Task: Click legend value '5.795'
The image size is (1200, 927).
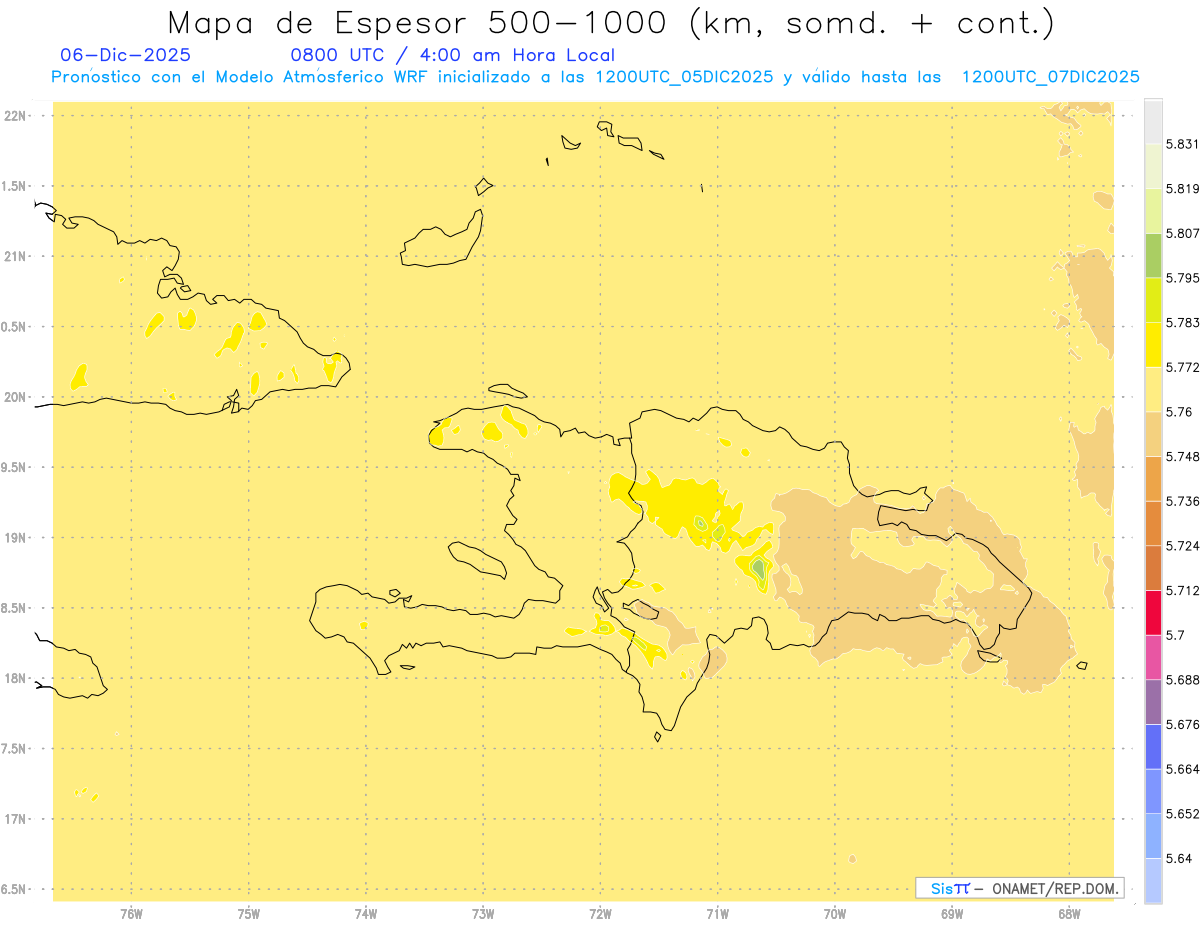Action: [1183, 278]
